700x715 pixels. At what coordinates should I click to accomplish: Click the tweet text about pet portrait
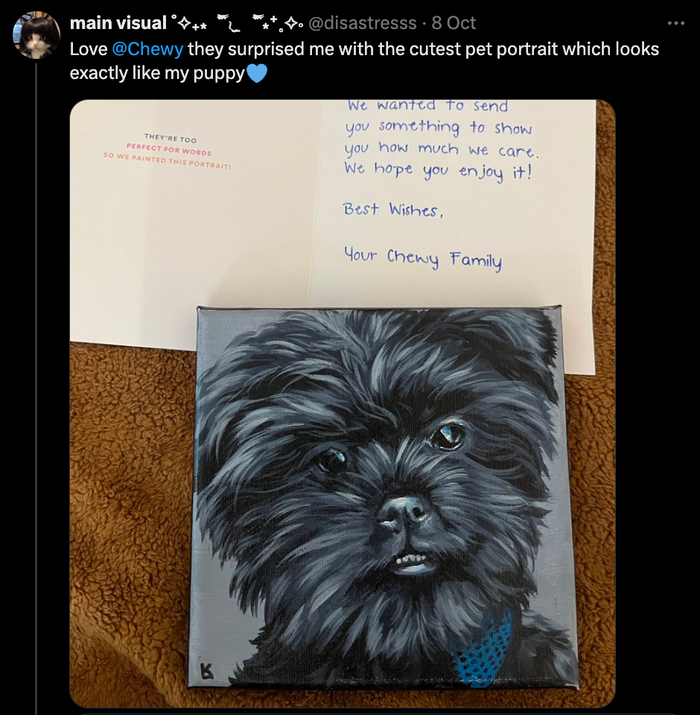click(x=364, y=61)
